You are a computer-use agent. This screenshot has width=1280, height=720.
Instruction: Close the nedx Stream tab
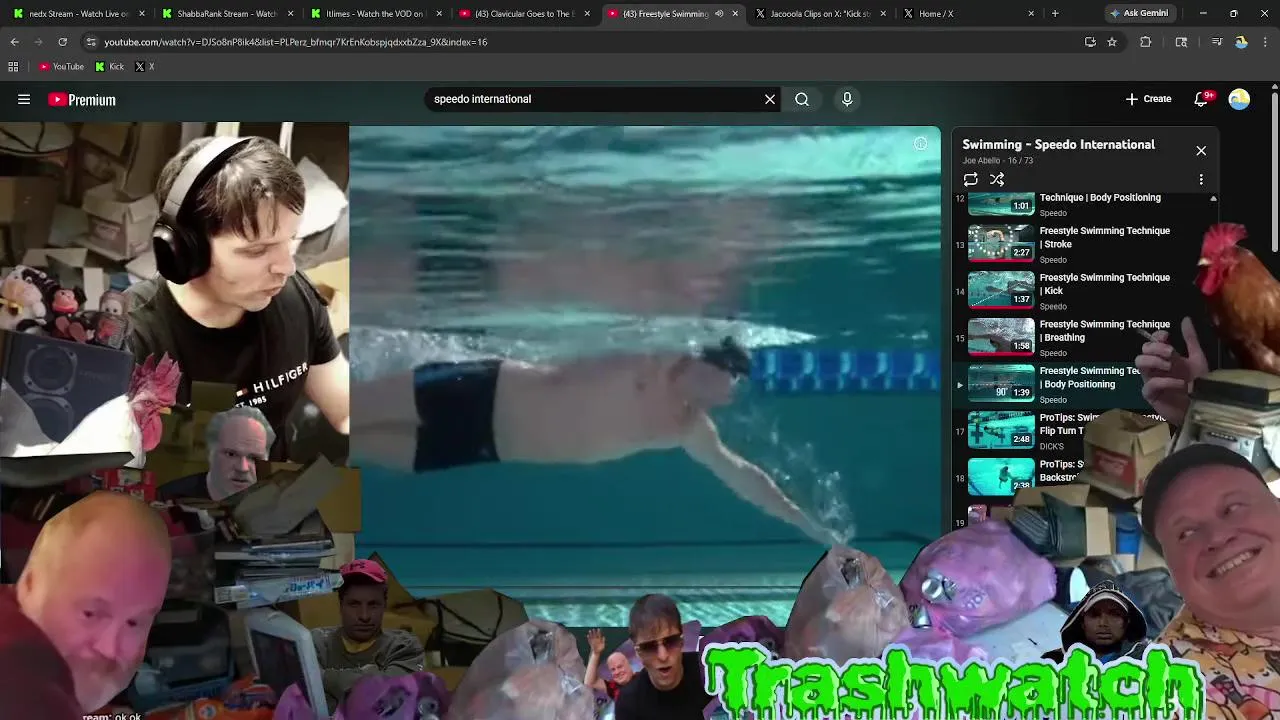pos(141,14)
